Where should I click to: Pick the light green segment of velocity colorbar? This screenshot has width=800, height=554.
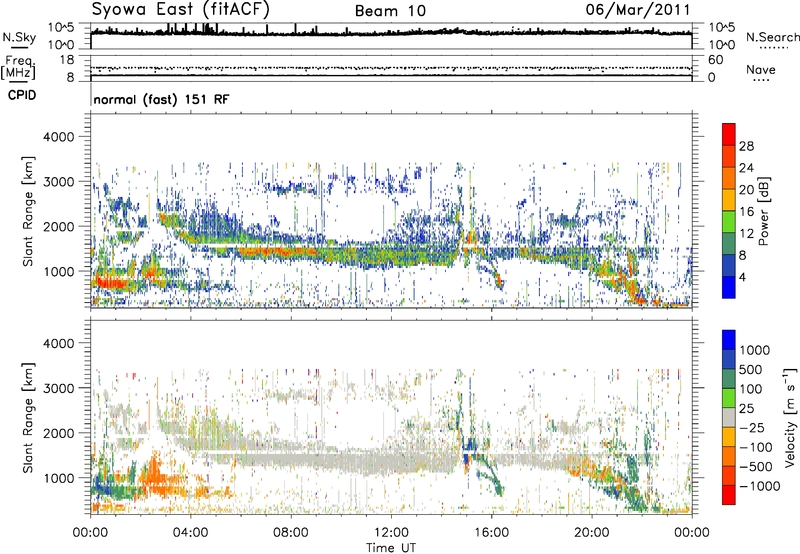[729, 398]
